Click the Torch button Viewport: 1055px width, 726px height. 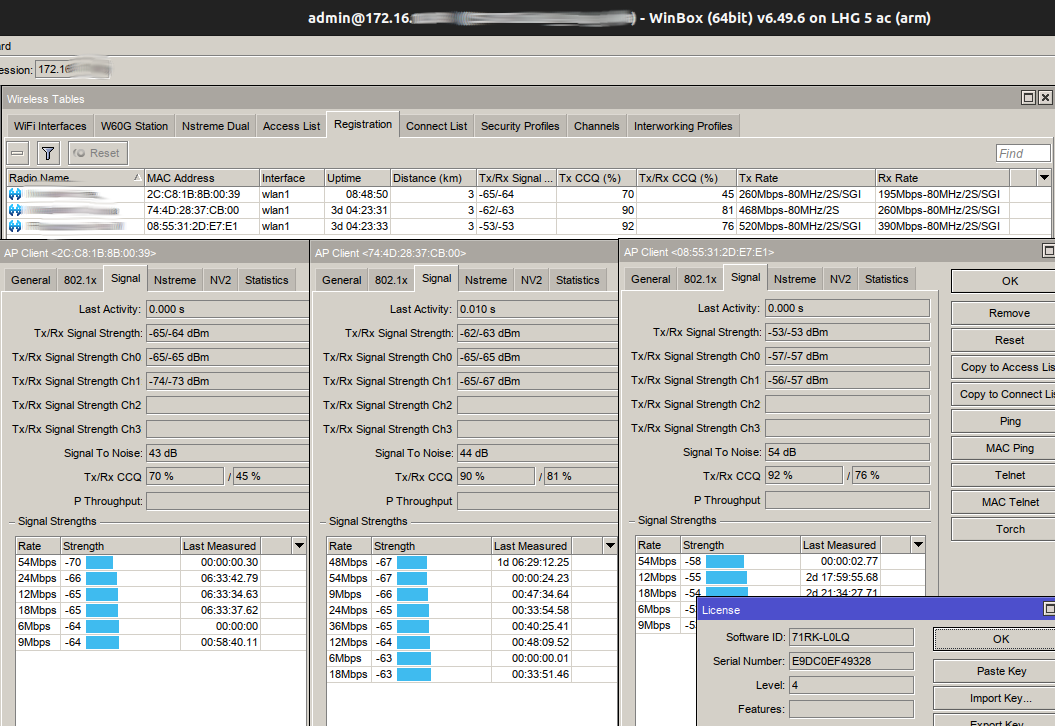click(x=1010, y=529)
